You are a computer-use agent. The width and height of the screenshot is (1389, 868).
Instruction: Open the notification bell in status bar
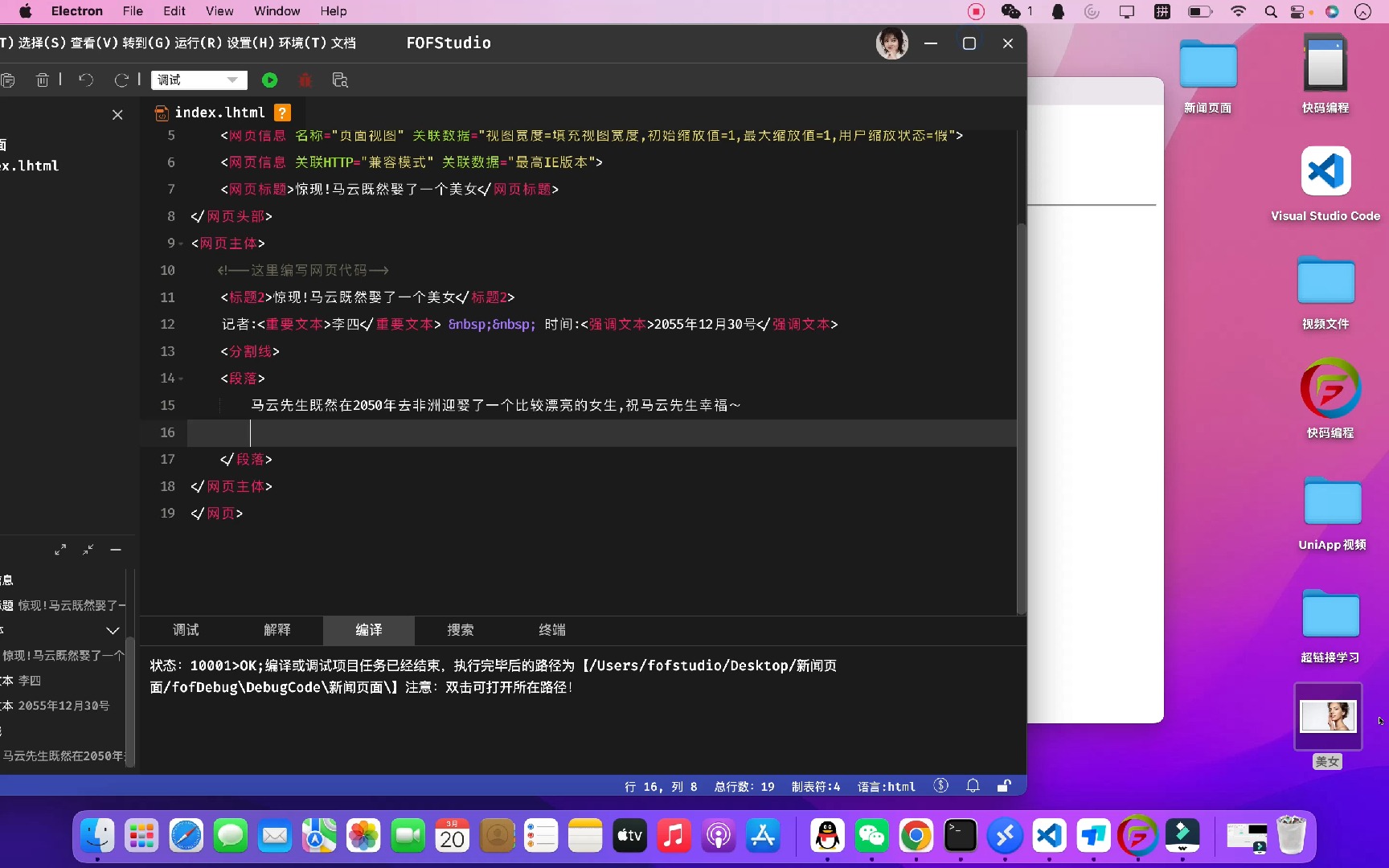(973, 786)
